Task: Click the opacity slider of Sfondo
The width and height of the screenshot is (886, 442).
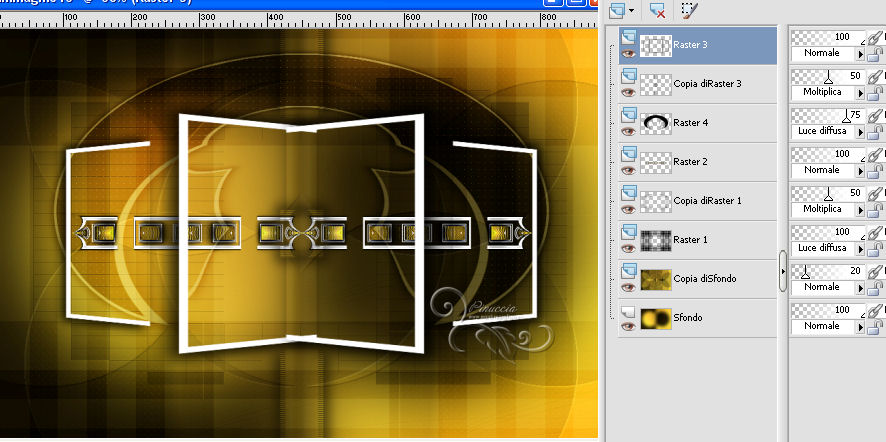Action: [828, 311]
